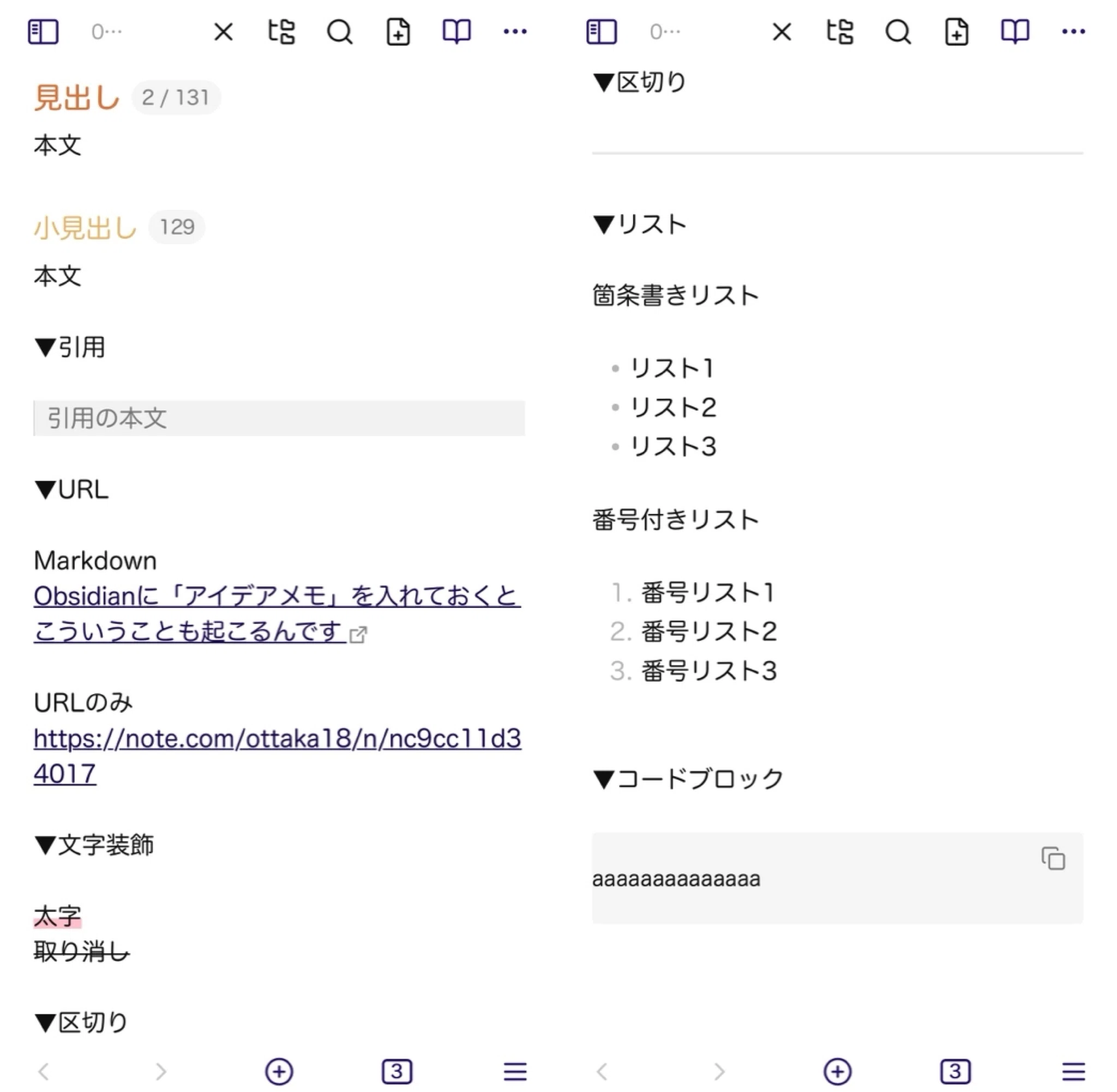The image size is (1117, 1092).
Task: Click the 引用の本文 quote block
Action: coord(279,418)
